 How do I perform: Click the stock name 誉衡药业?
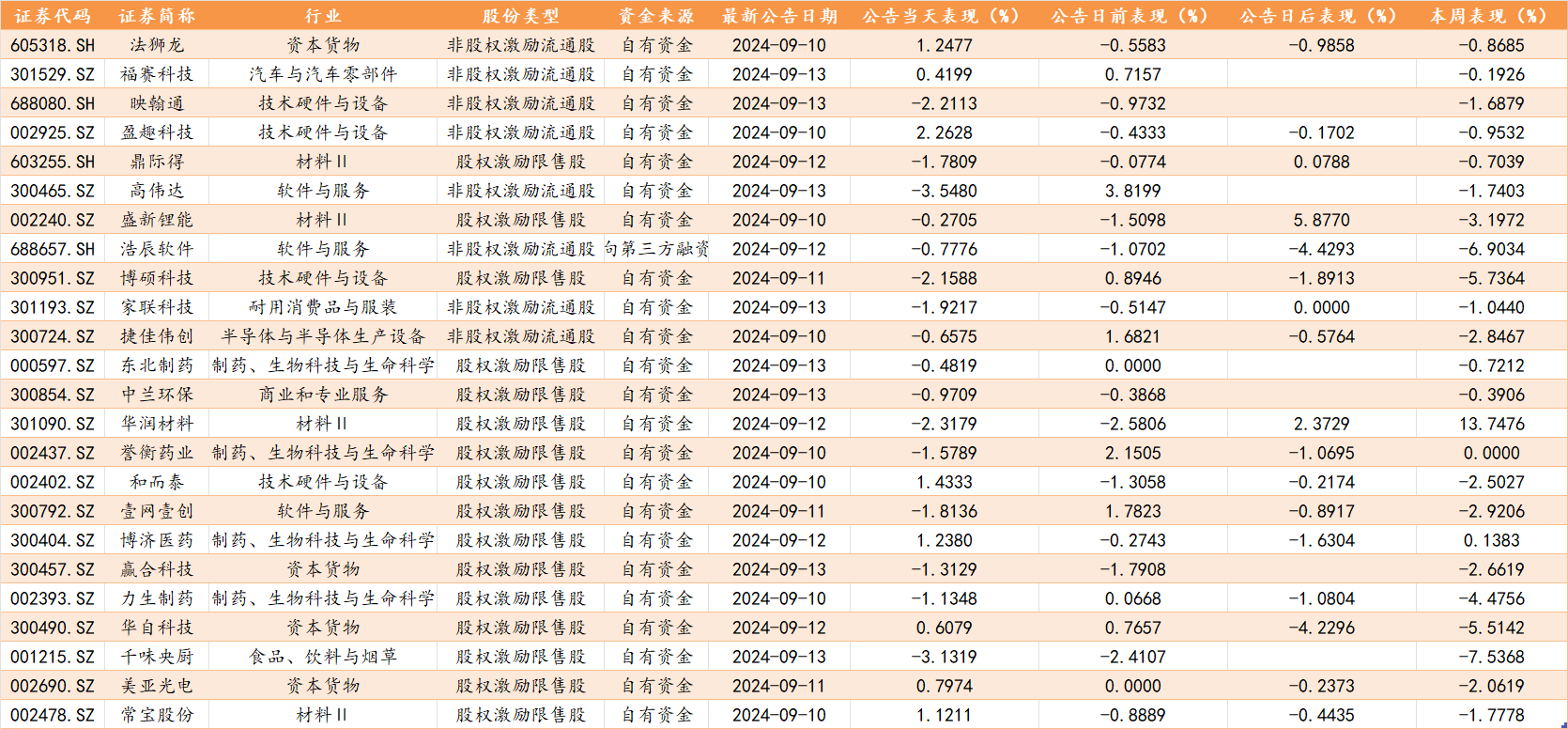157,453
